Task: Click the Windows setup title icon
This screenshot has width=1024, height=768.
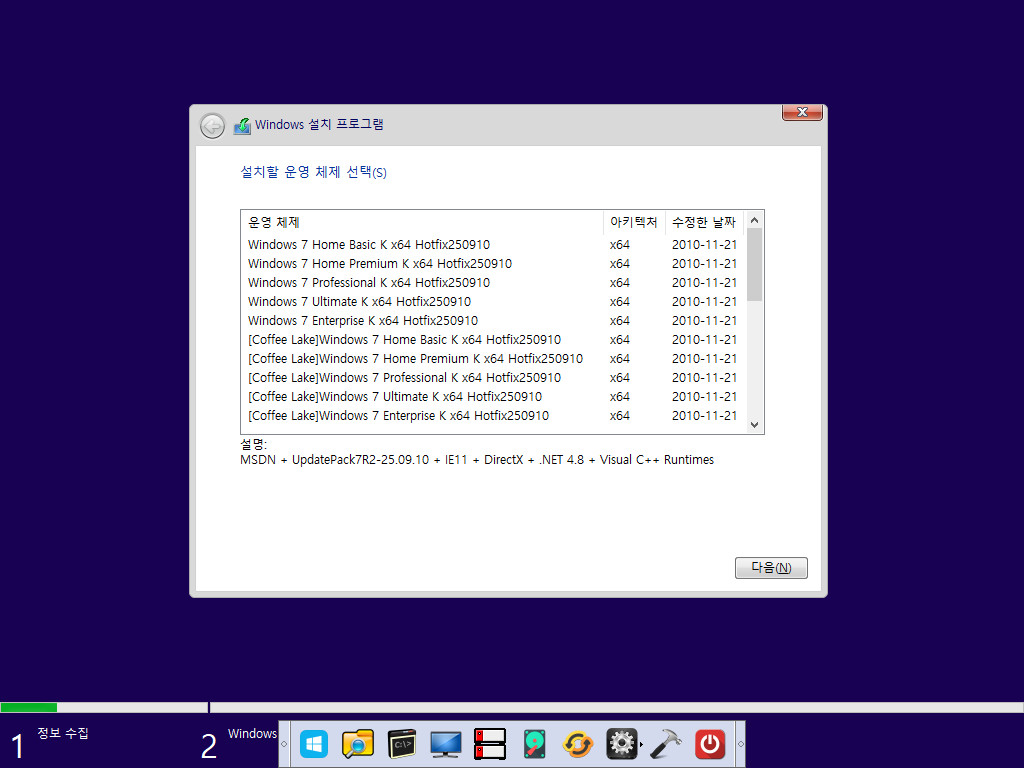Action: click(x=242, y=125)
